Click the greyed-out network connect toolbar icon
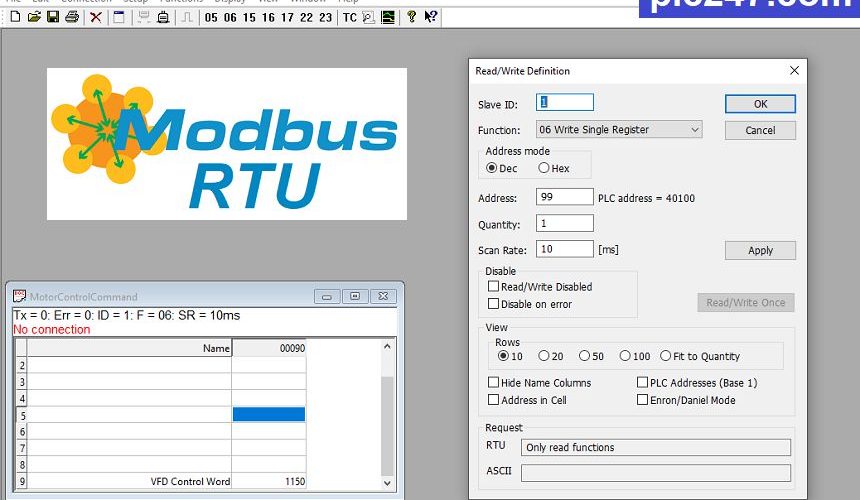This screenshot has width=860, height=500. [144, 17]
